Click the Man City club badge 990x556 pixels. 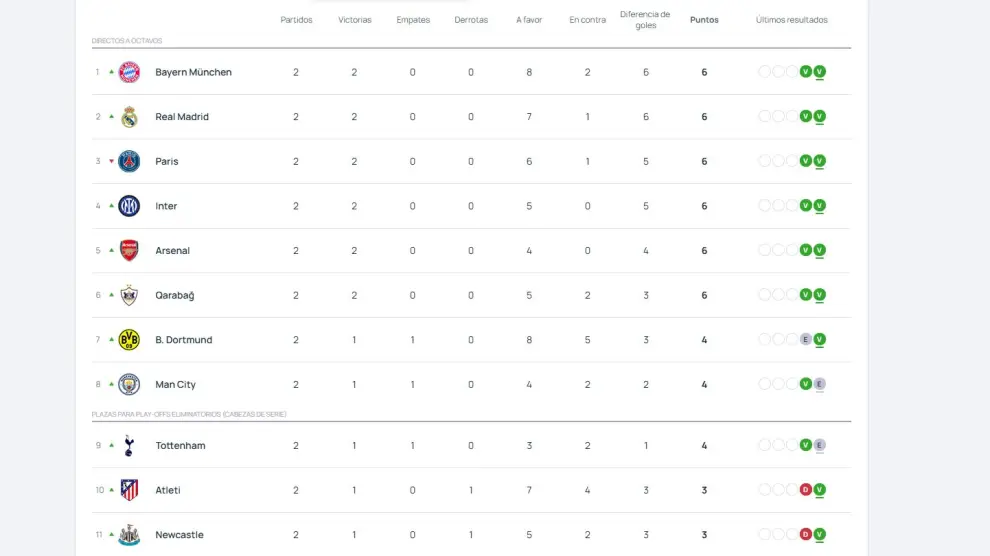point(129,384)
